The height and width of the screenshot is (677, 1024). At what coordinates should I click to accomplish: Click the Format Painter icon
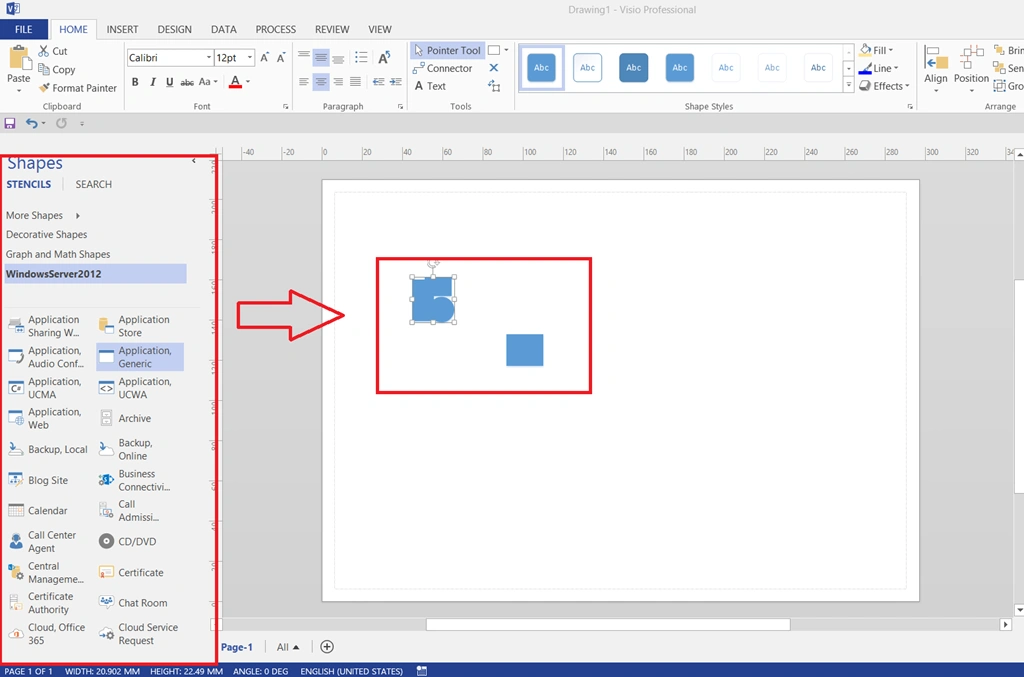[x=45, y=88]
